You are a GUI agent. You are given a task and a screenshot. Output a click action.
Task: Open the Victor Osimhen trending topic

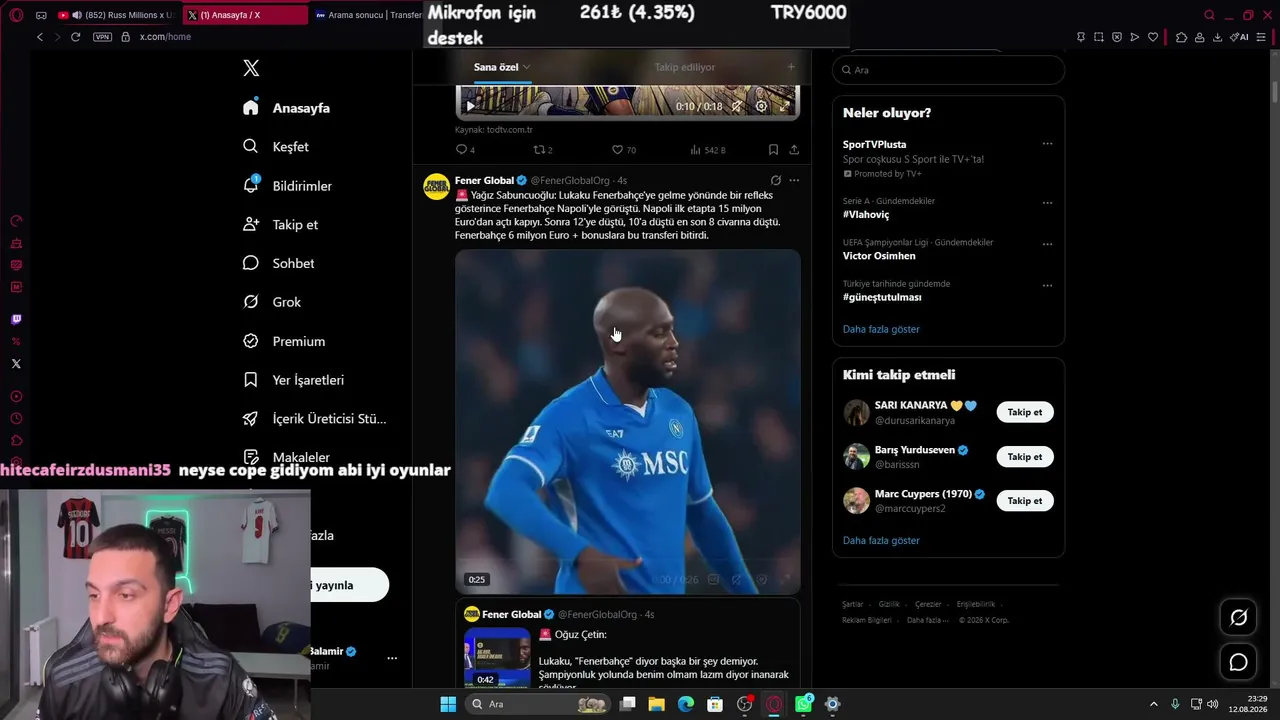pyautogui.click(x=879, y=256)
